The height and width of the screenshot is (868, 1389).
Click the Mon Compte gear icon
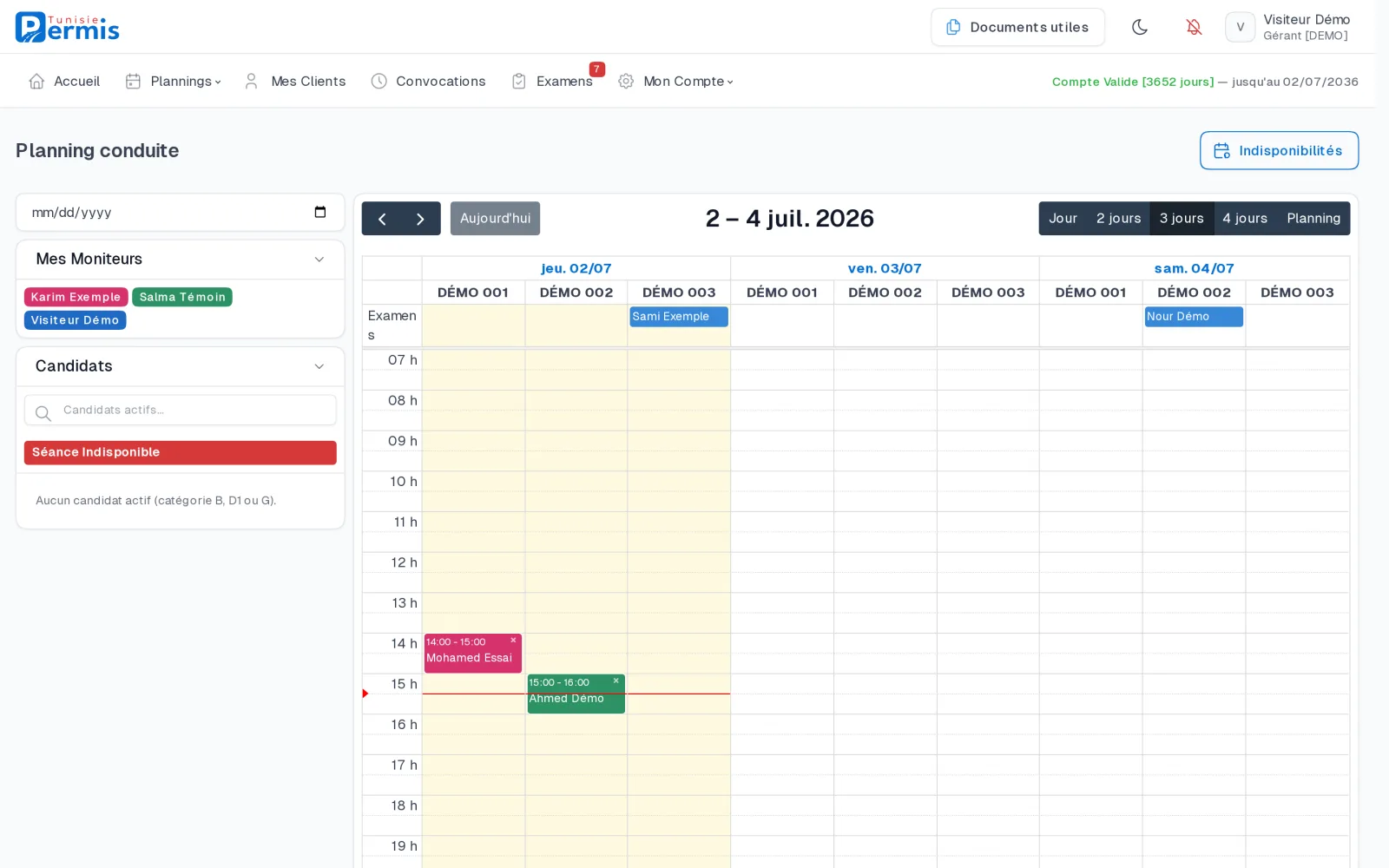tap(626, 81)
